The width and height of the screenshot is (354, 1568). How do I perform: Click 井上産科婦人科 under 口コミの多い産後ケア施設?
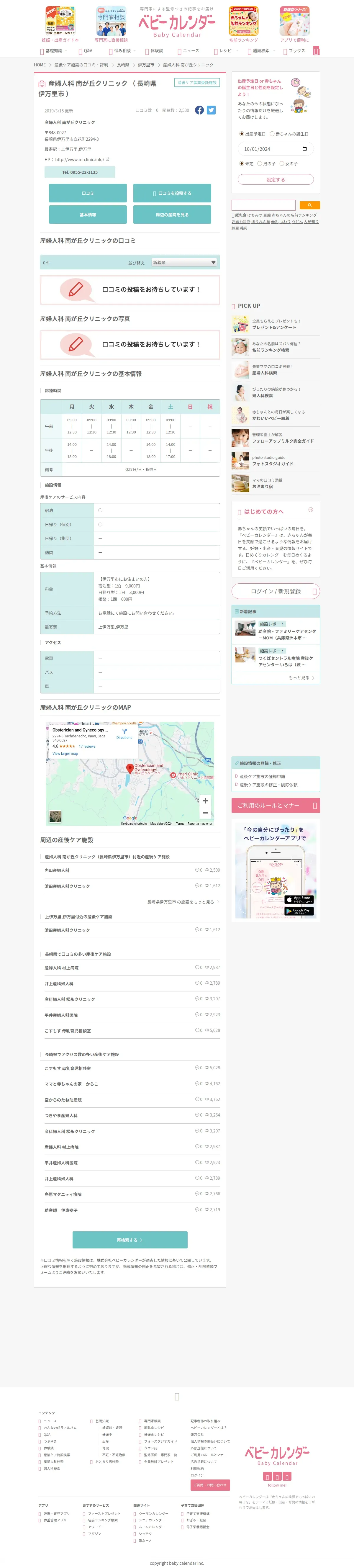pyautogui.click(x=59, y=984)
